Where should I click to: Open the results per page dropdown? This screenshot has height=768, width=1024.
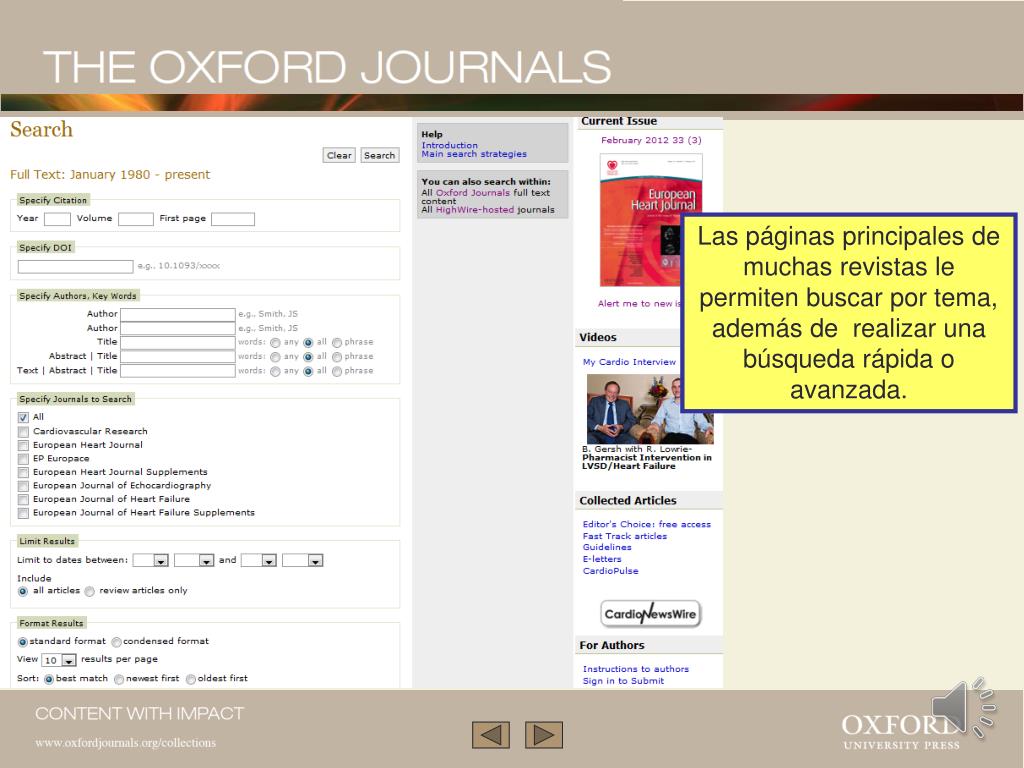(x=59, y=660)
